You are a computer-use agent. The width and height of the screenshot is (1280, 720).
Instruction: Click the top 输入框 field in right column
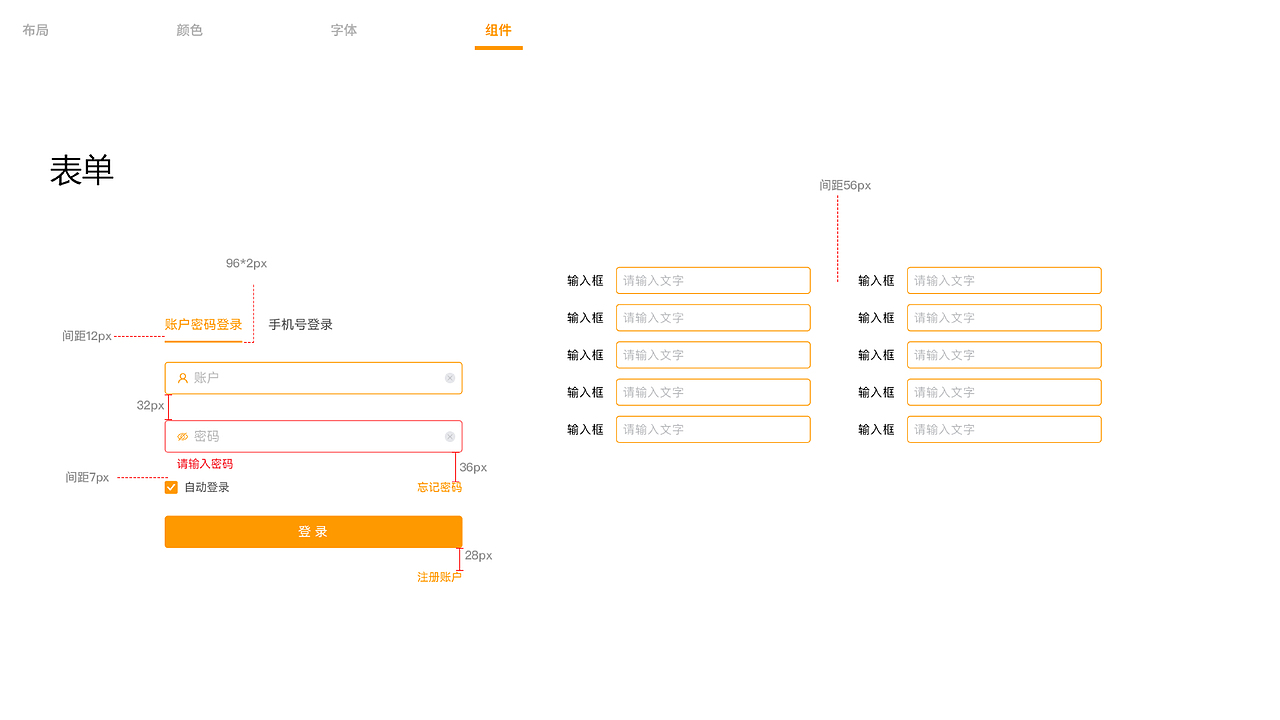tap(1004, 281)
